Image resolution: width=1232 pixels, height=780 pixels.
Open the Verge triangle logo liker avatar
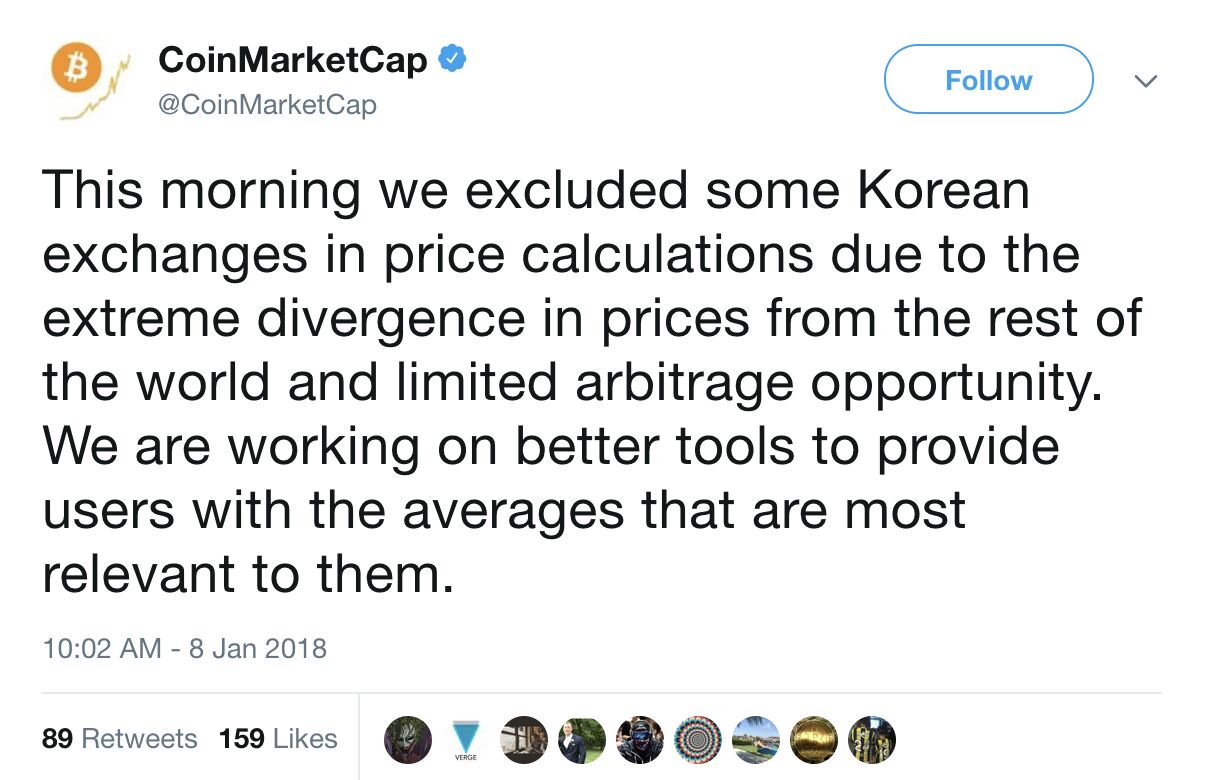point(465,739)
